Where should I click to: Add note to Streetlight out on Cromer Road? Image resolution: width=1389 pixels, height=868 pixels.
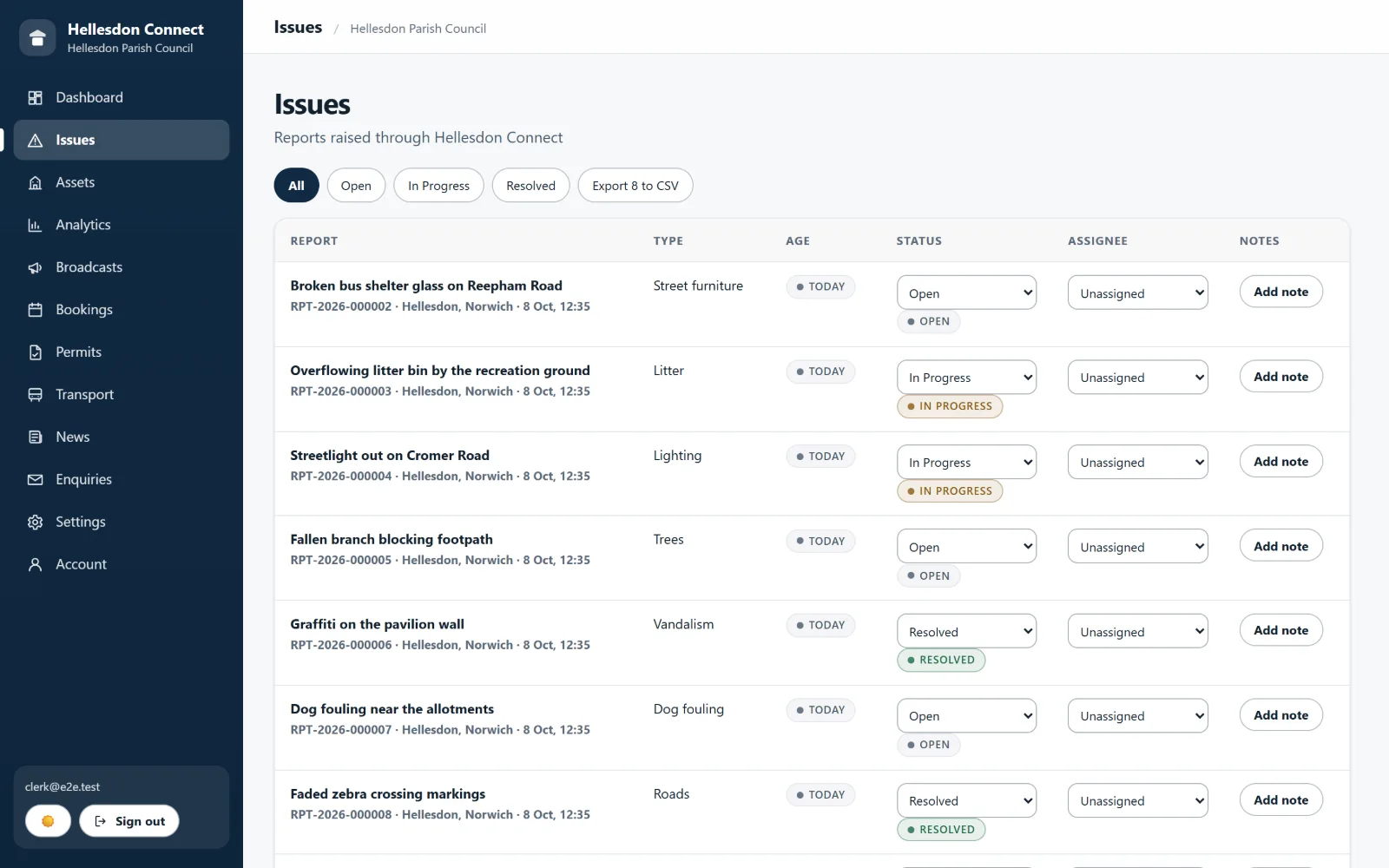(1280, 462)
